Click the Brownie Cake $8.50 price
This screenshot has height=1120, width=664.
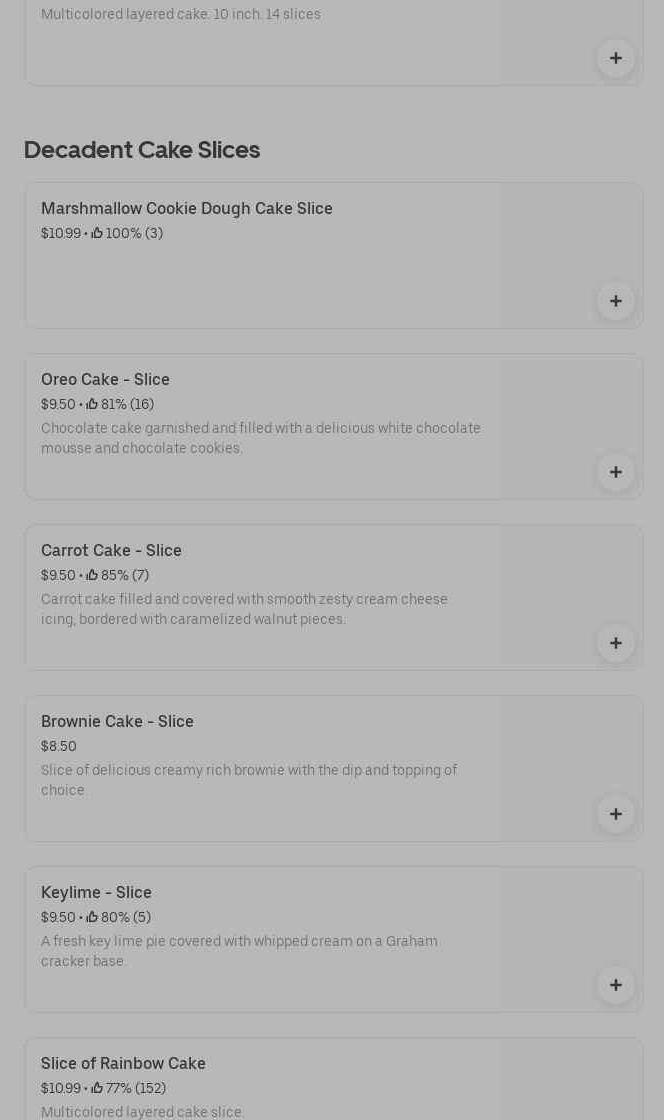[59, 746]
